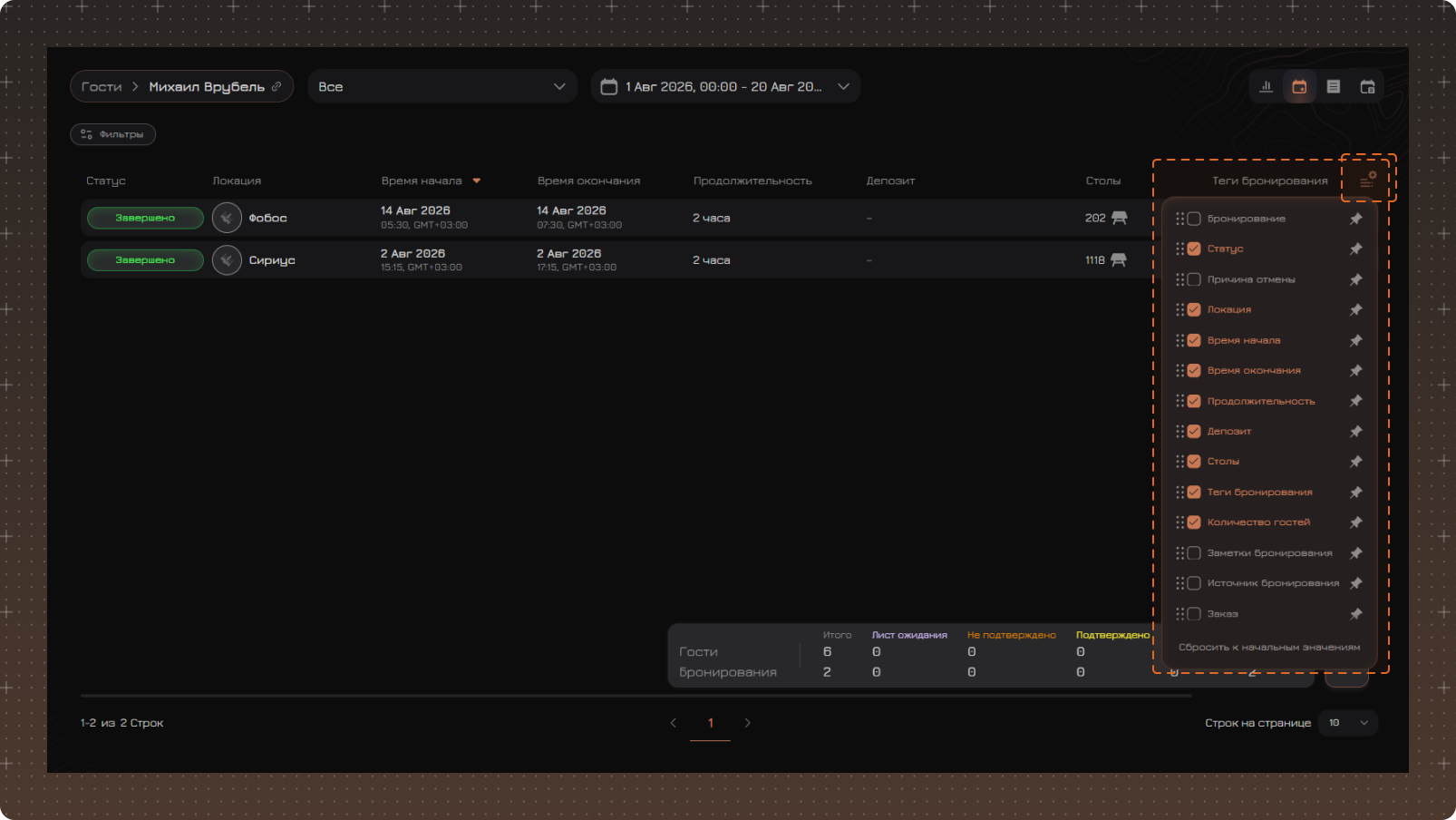Pin the Заказ column
This screenshot has height=820, width=1456.
pyautogui.click(x=1355, y=613)
